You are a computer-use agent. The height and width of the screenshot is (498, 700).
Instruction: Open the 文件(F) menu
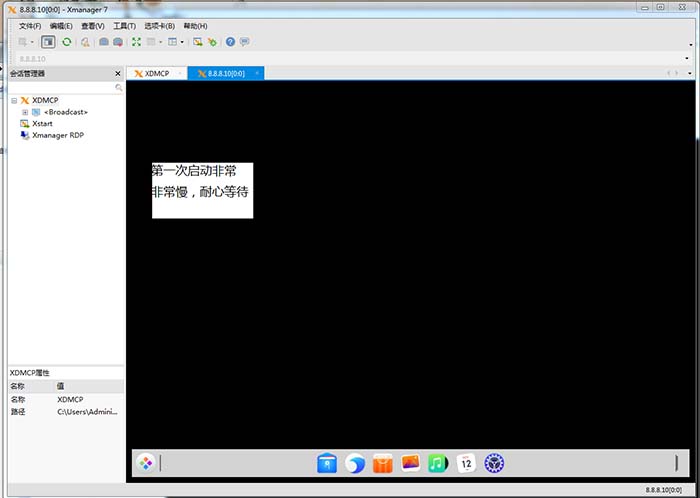point(30,26)
